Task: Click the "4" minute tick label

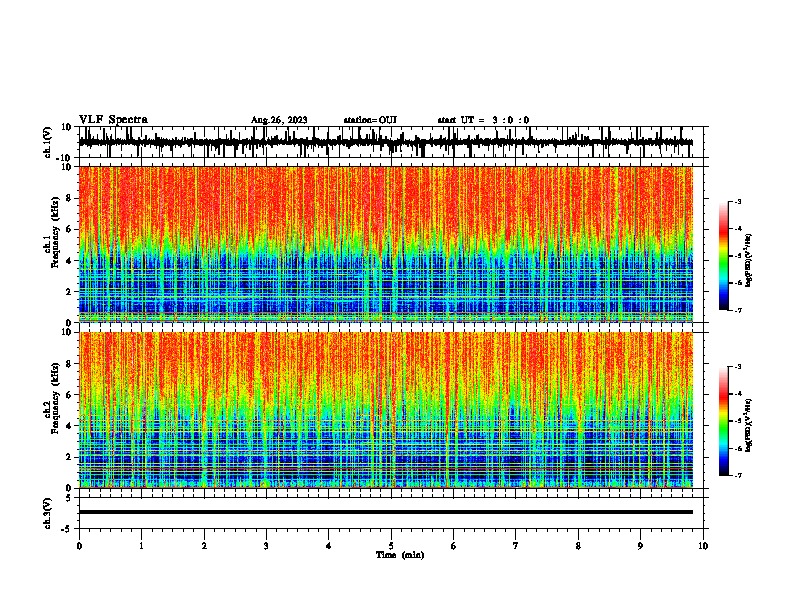Action: pos(329,546)
